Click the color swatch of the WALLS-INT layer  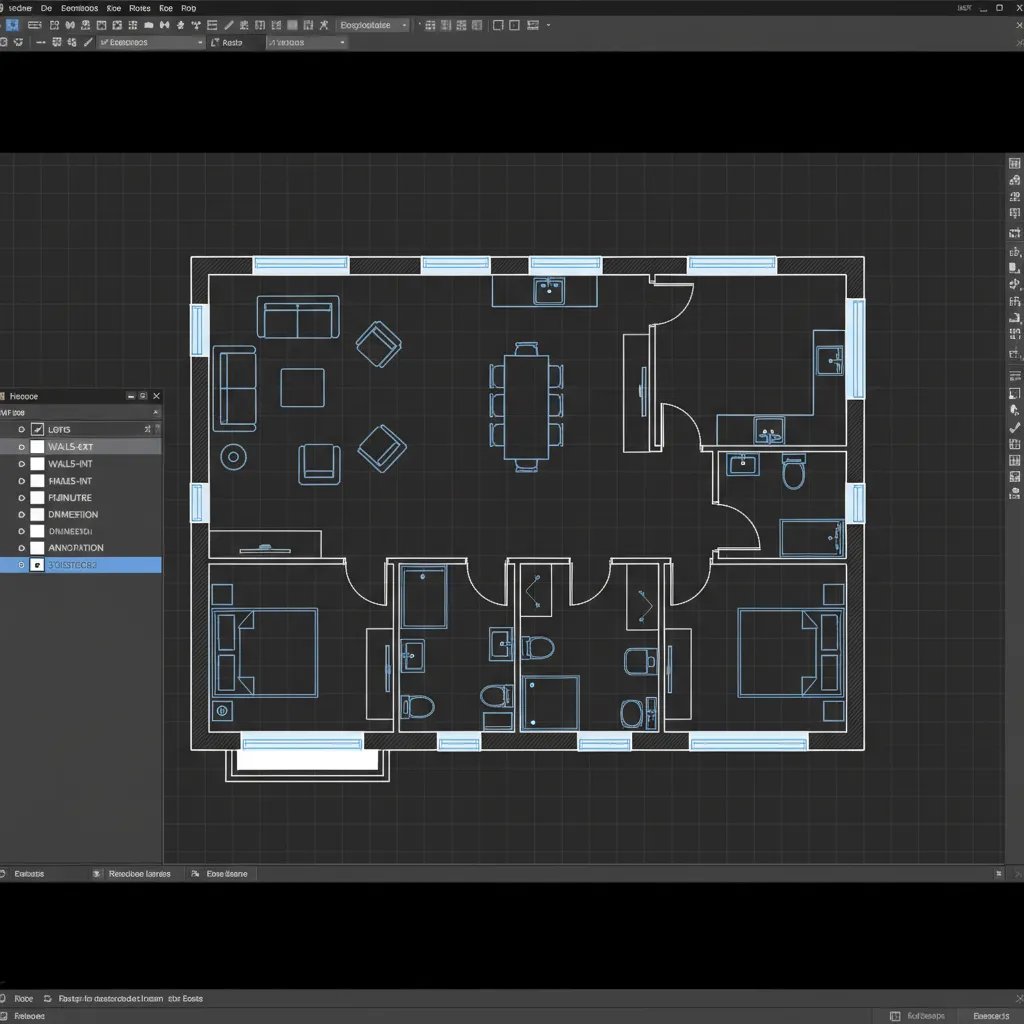pos(38,463)
